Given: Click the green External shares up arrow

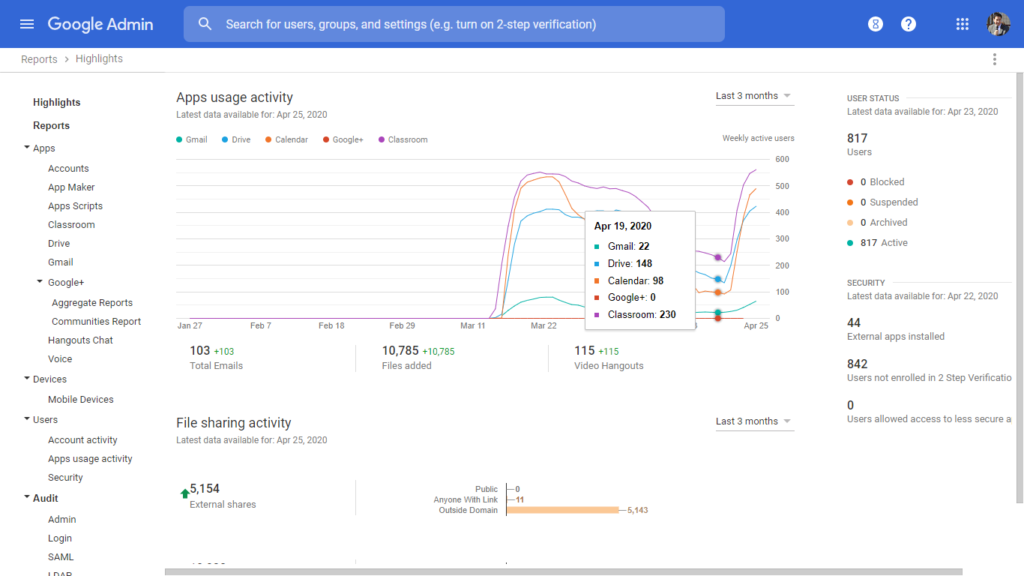Looking at the screenshot, I should (x=184, y=493).
